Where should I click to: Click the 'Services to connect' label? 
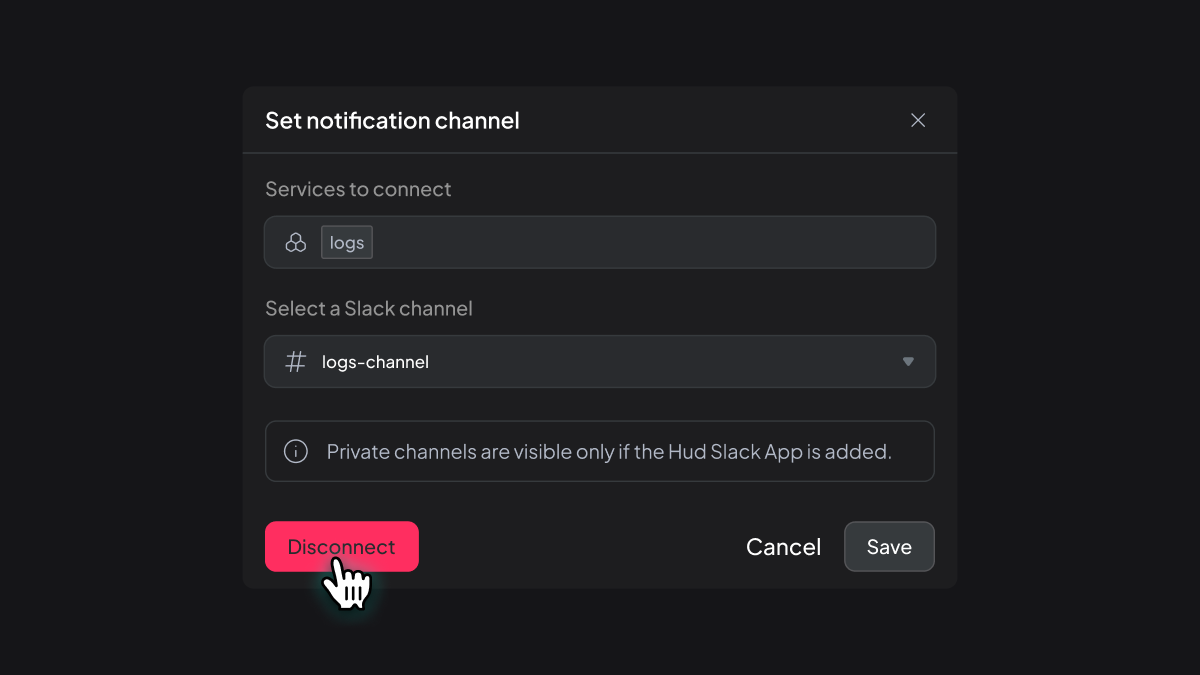click(x=358, y=189)
